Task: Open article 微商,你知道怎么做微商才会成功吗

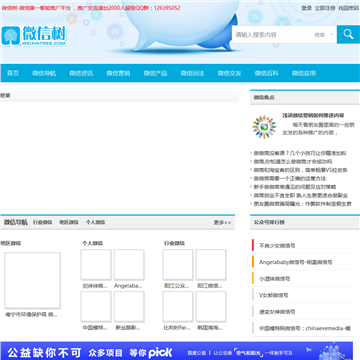Action: [x=293, y=162]
